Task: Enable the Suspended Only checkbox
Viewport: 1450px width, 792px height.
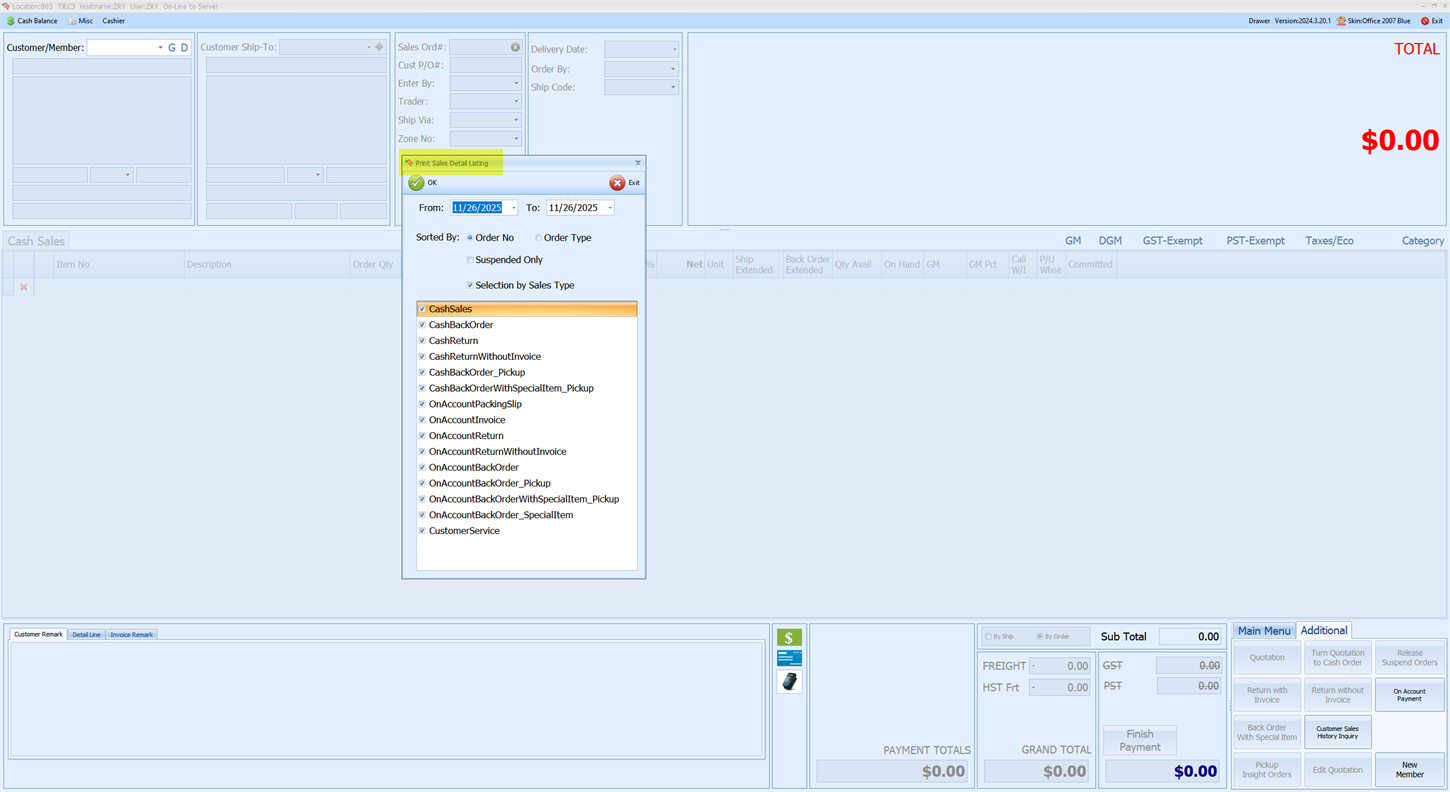Action: click(x=470, y=260)
